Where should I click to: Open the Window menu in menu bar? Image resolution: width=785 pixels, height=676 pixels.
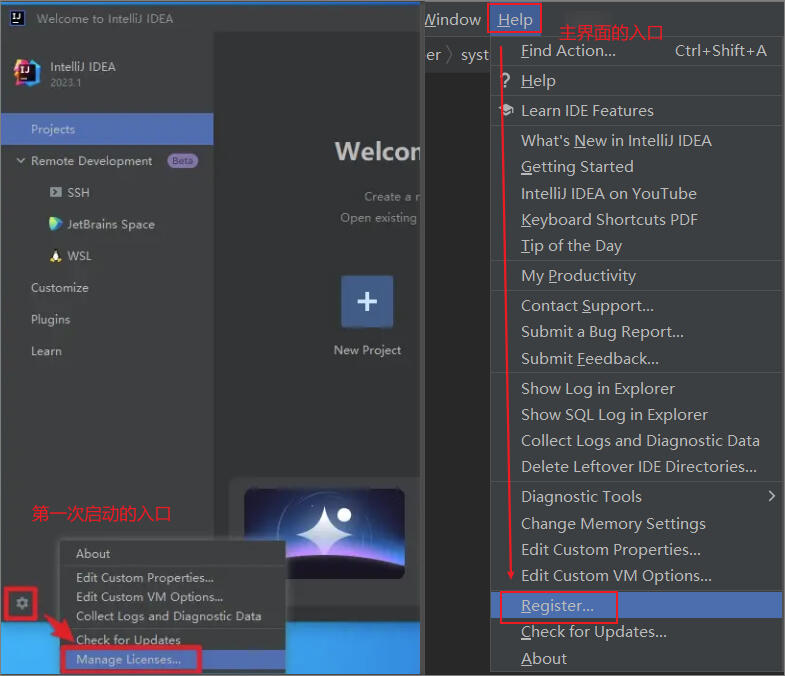(453, 20)
